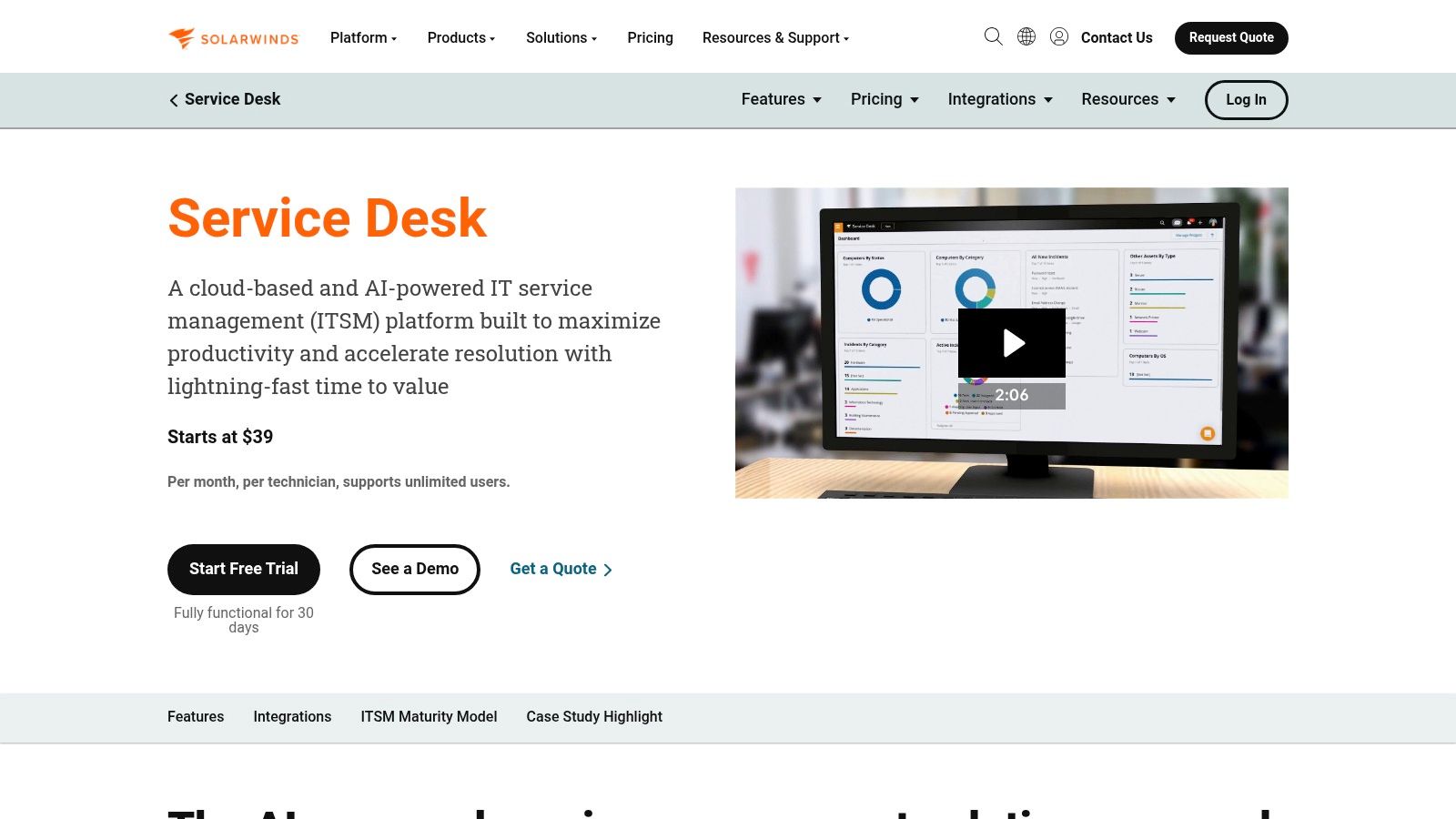Click the Request Quote button
Screen dimensions: 1456x819
pos(1231,38)
